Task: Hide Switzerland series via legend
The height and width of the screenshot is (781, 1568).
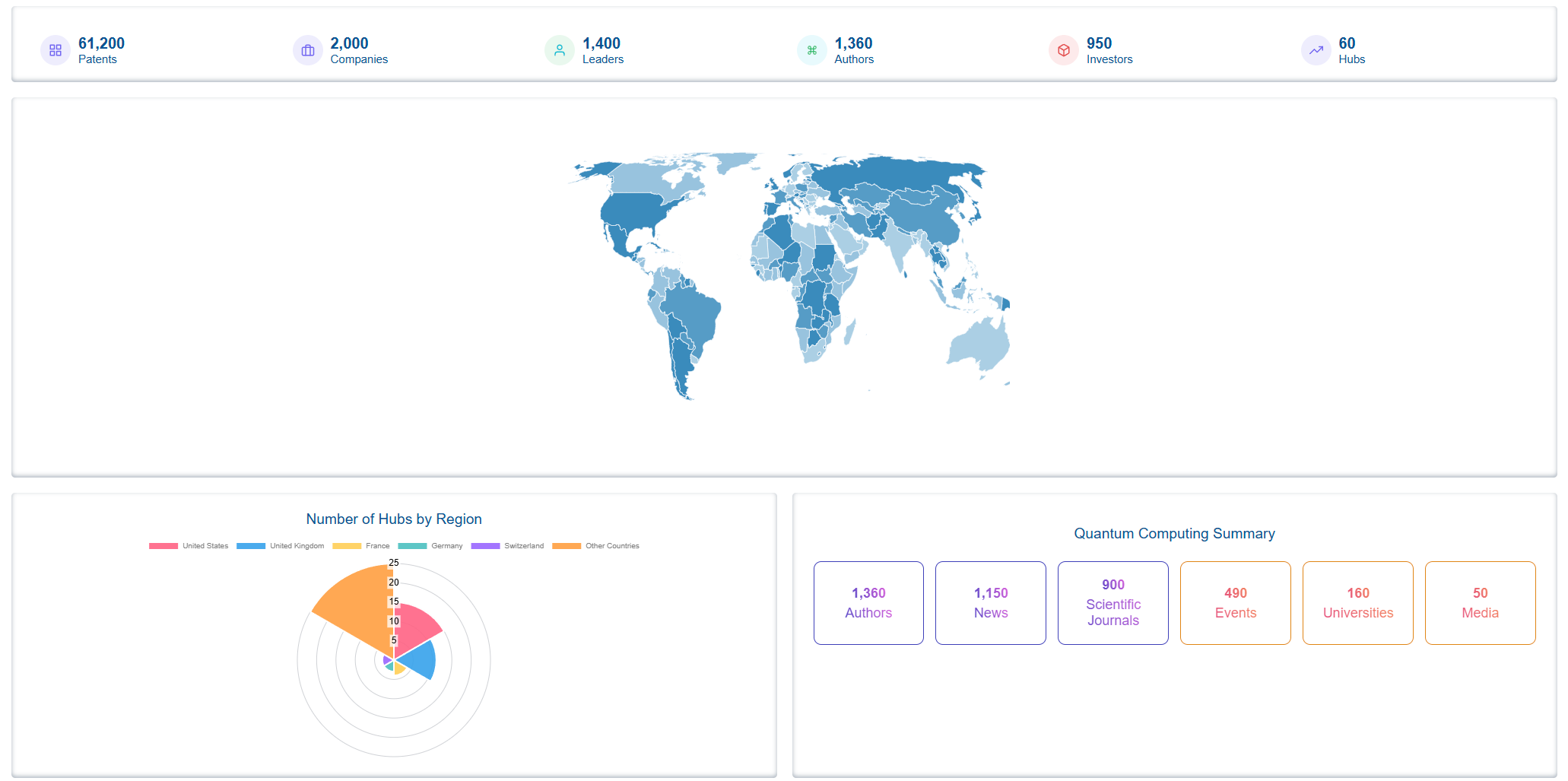Action: [507, 546]
